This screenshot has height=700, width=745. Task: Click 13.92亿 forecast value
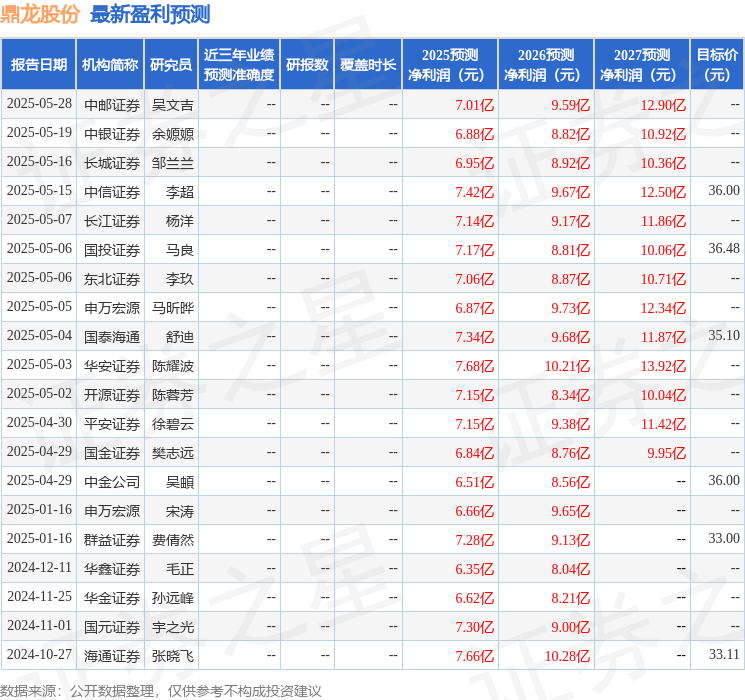(x=663, y=366)
